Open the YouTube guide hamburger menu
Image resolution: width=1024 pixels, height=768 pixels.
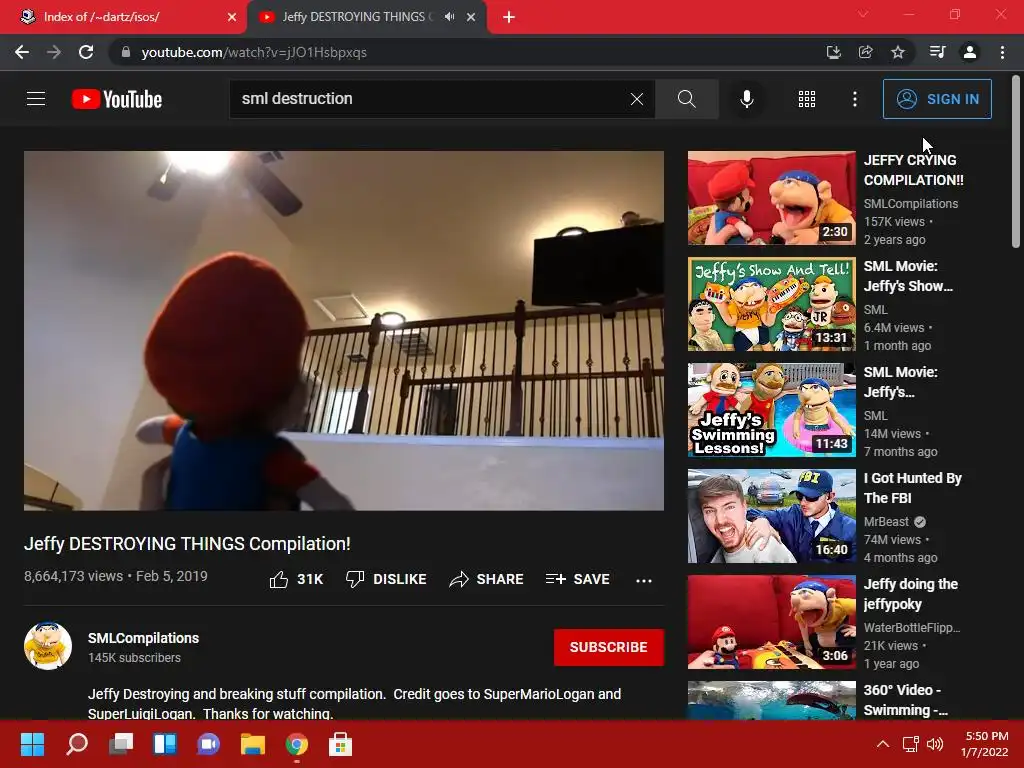click(36, 99)
